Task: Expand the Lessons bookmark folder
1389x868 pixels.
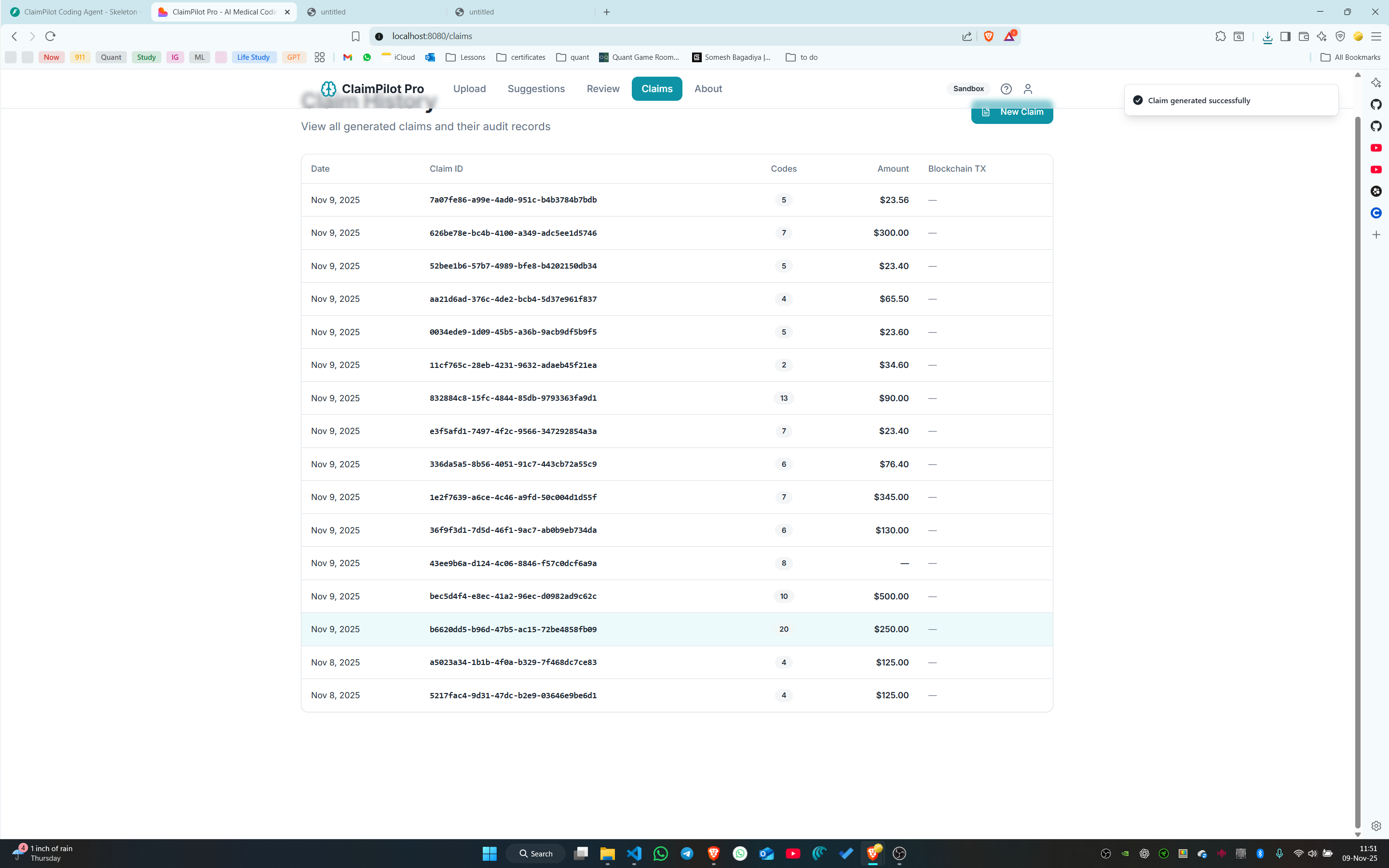Action: point(465,57)
